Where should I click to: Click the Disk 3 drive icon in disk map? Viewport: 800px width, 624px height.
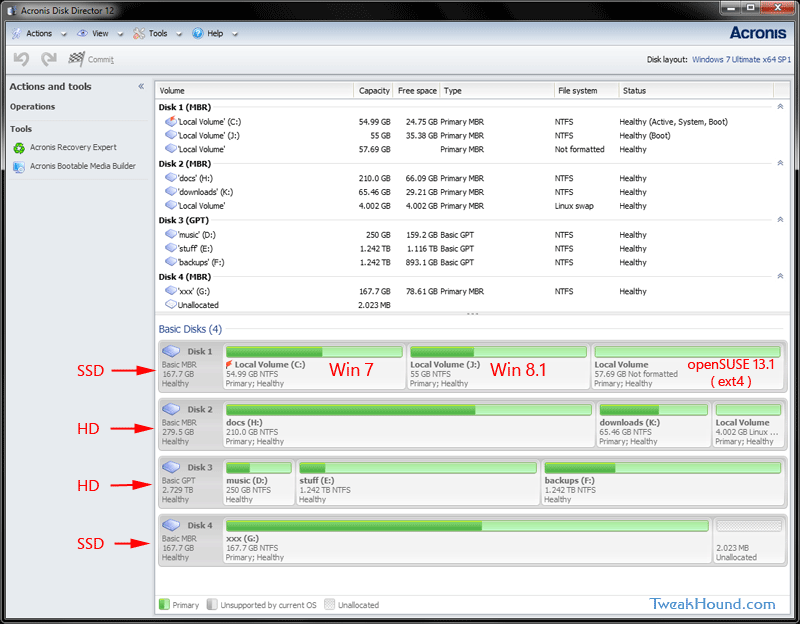[171, 467]
